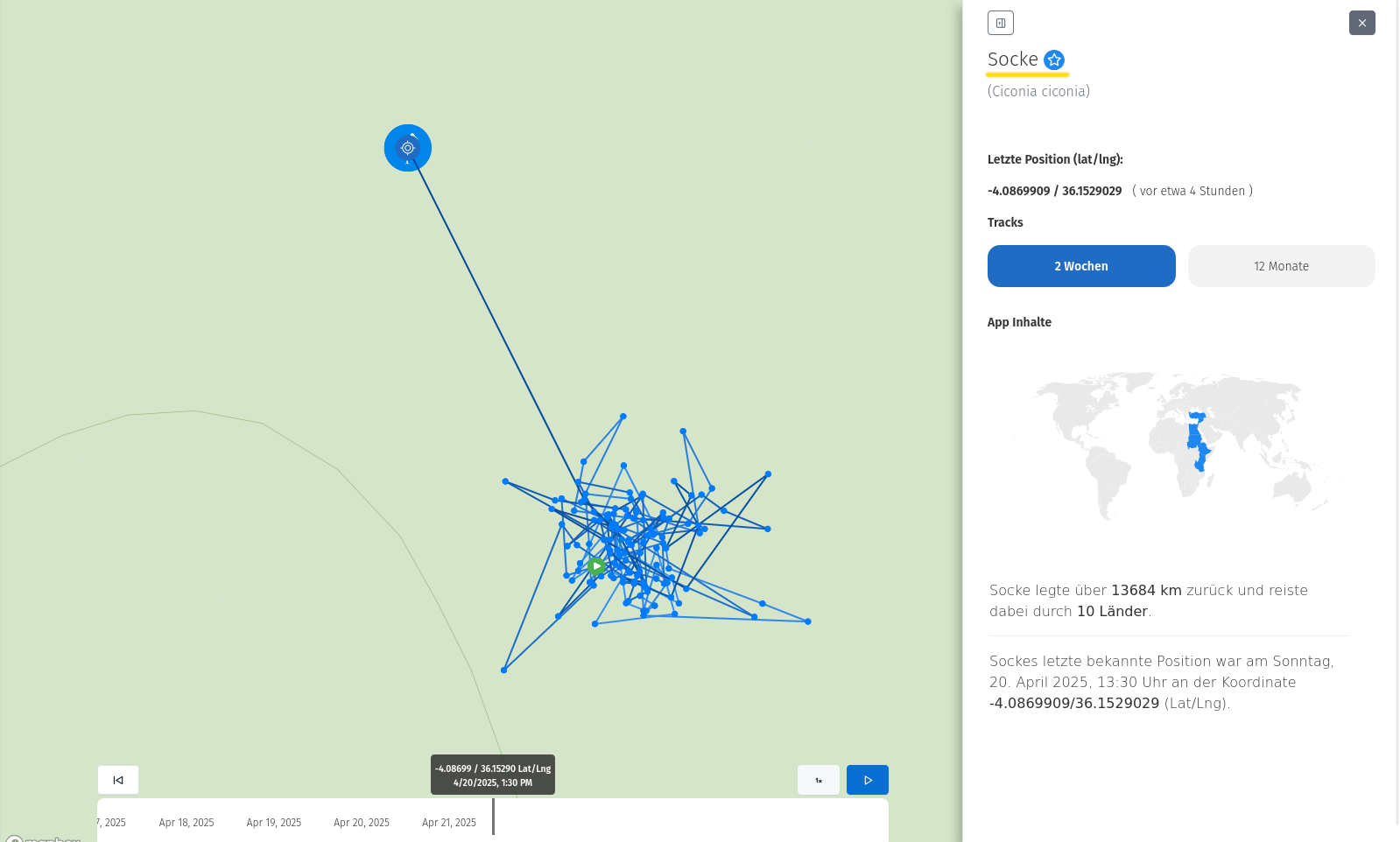This screenshot has width=1400, height=842.
Task: Switch to the 12 Monate track range
Action: (1280, 266)
